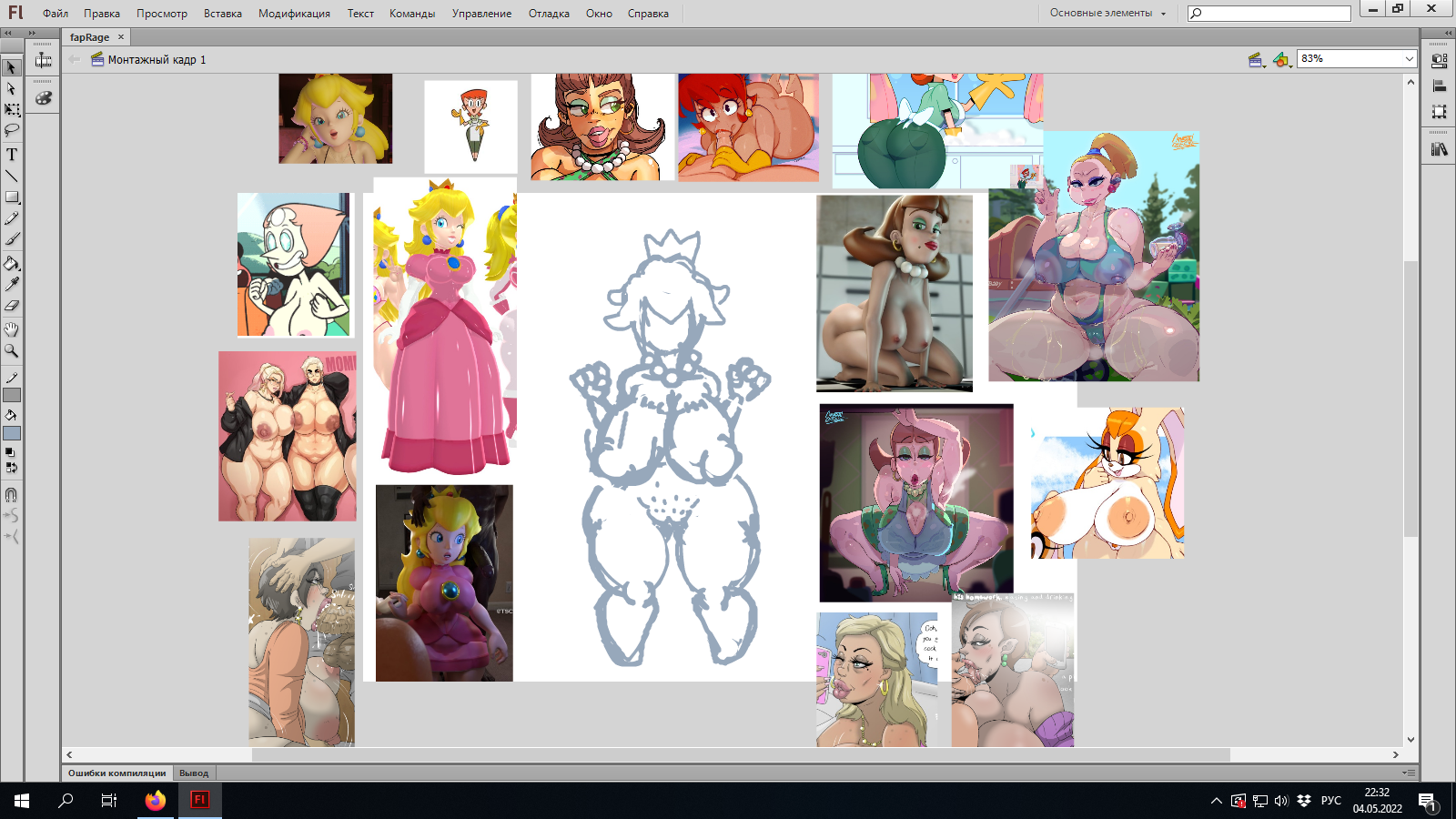Open the Edit Scene dropdown
This screenshot has height=819, width=1456.
1257,60
